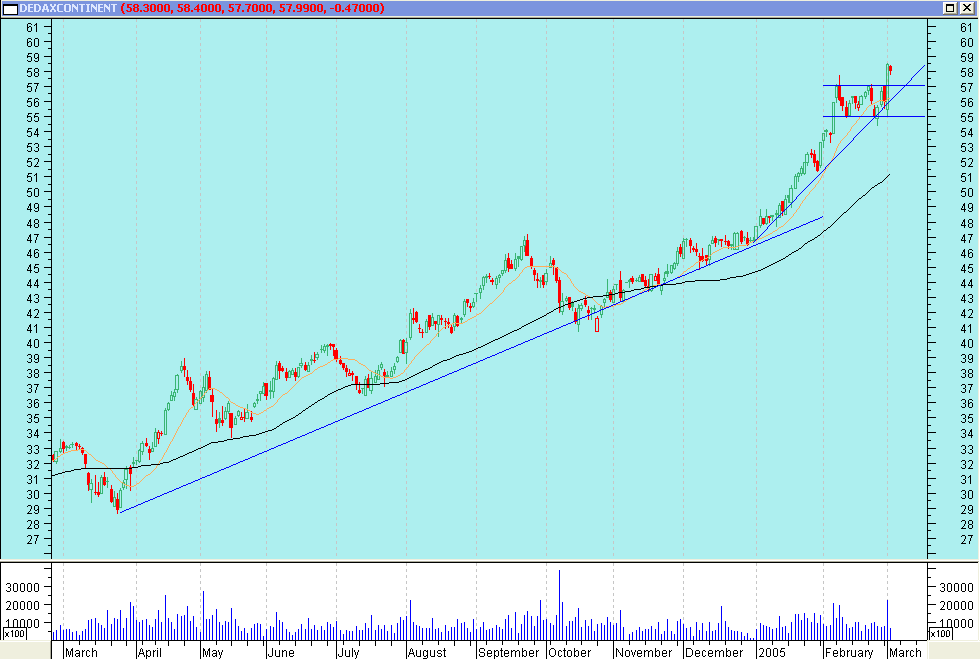Click the latest candlestick near 58
Screen dimensions: 980x659
click(x=889, y=69)
